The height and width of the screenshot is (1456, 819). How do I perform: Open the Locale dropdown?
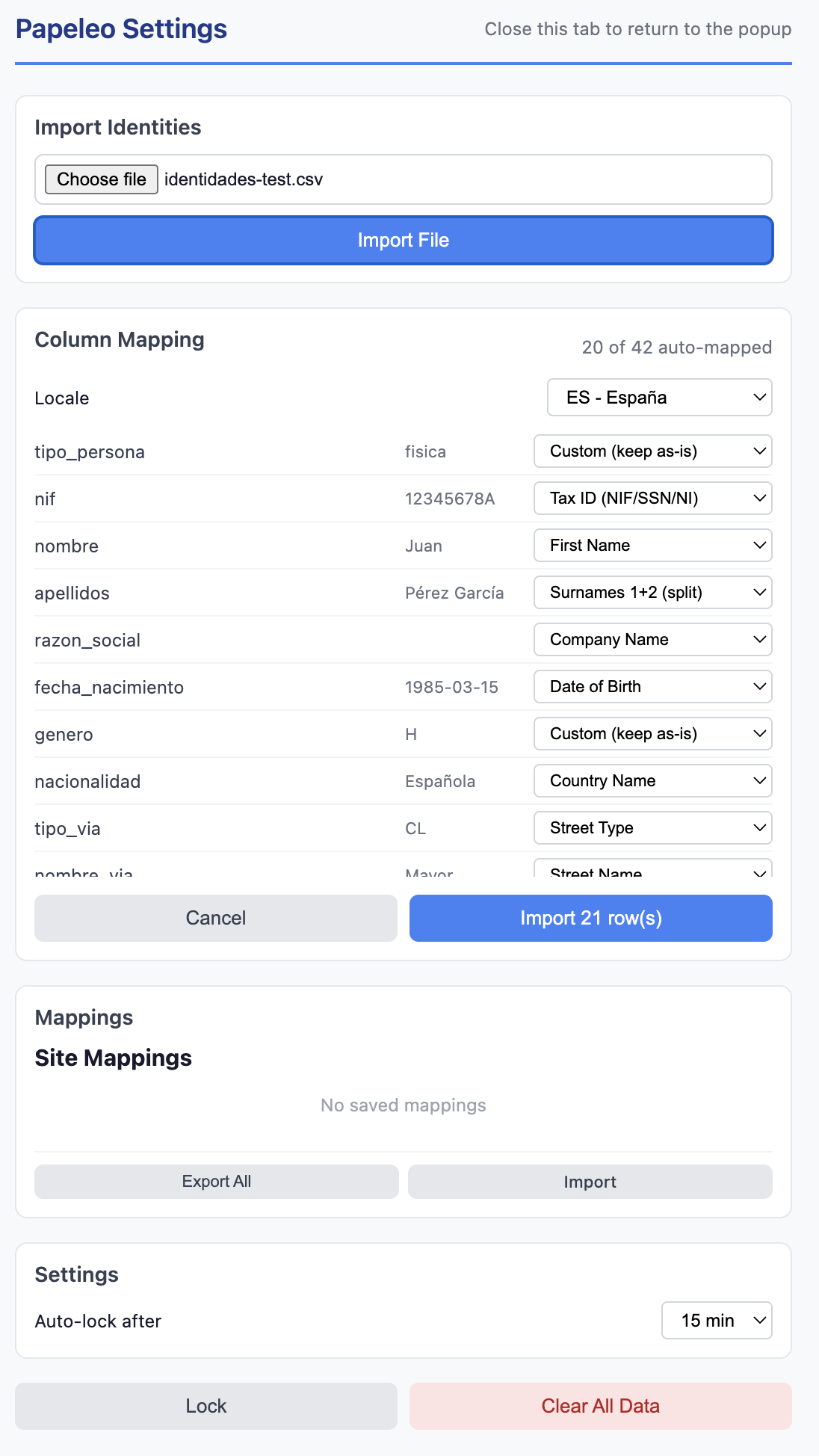[x=659, y=398]
